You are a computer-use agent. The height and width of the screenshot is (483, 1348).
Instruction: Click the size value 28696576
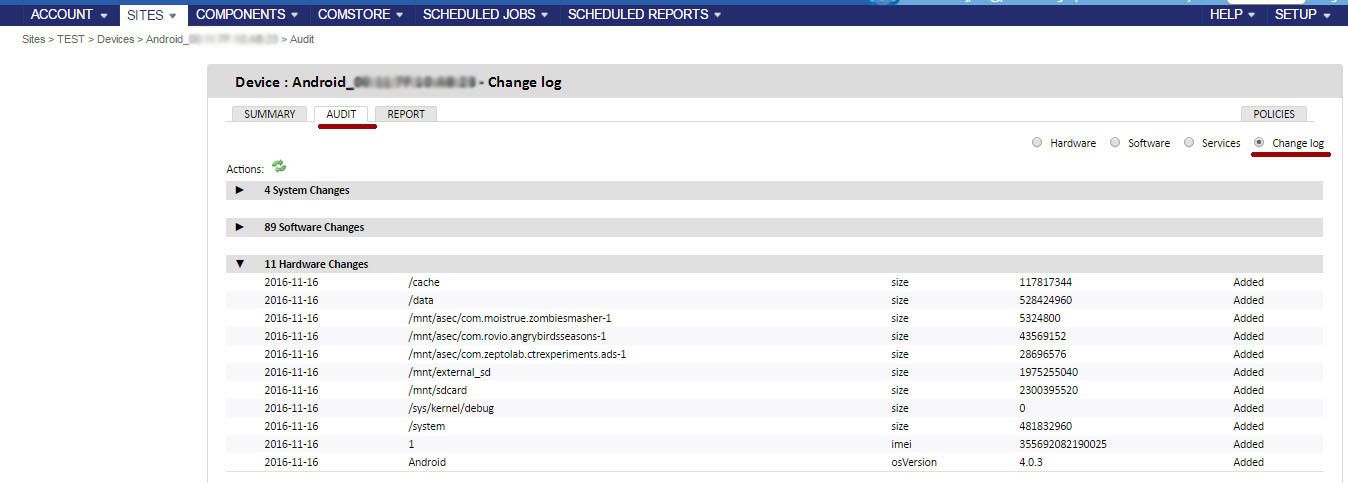pyautogui.click(x=1042, y=354)
